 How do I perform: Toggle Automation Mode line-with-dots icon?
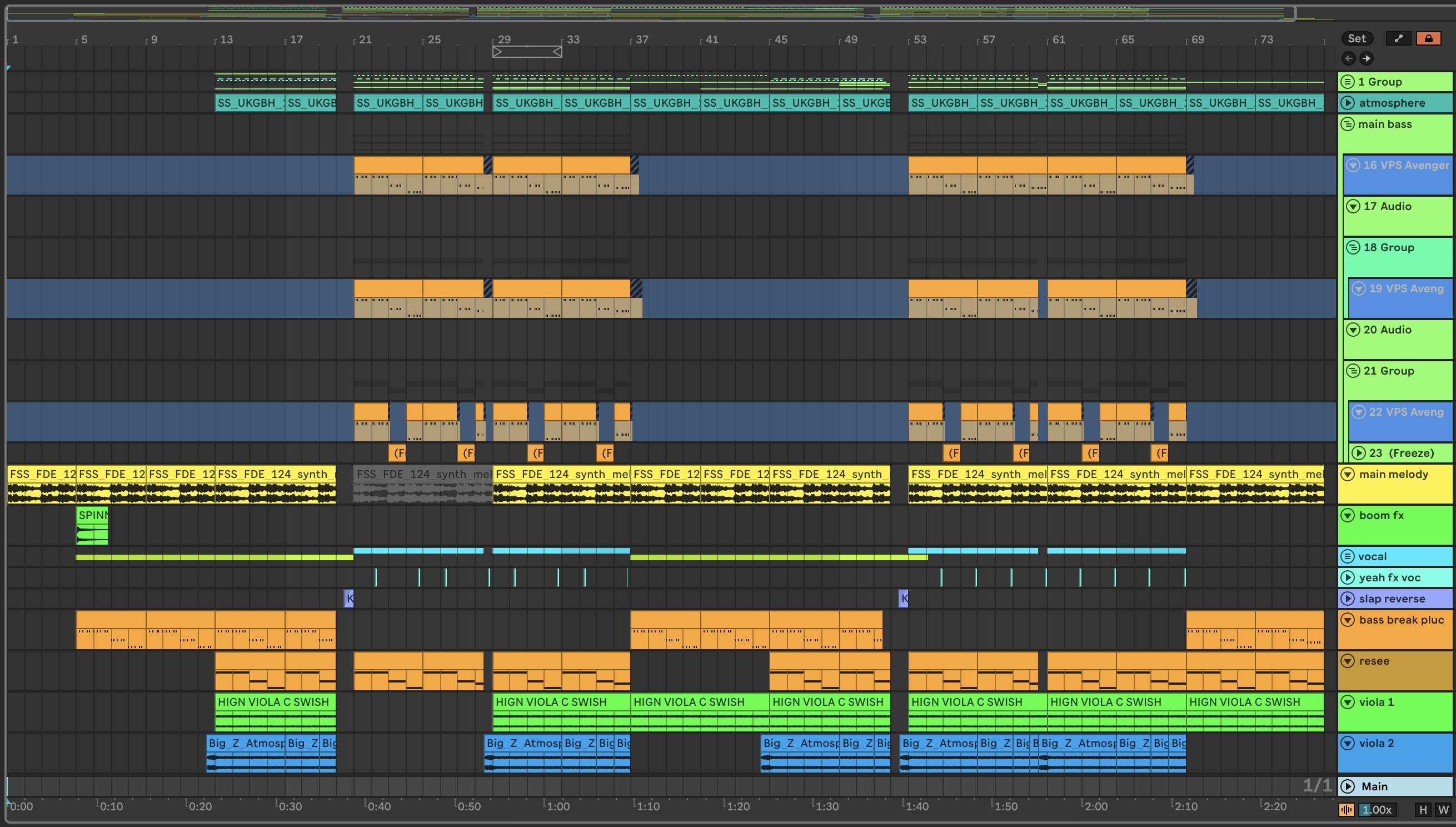pyautogui.click(x=1398, y=38)
